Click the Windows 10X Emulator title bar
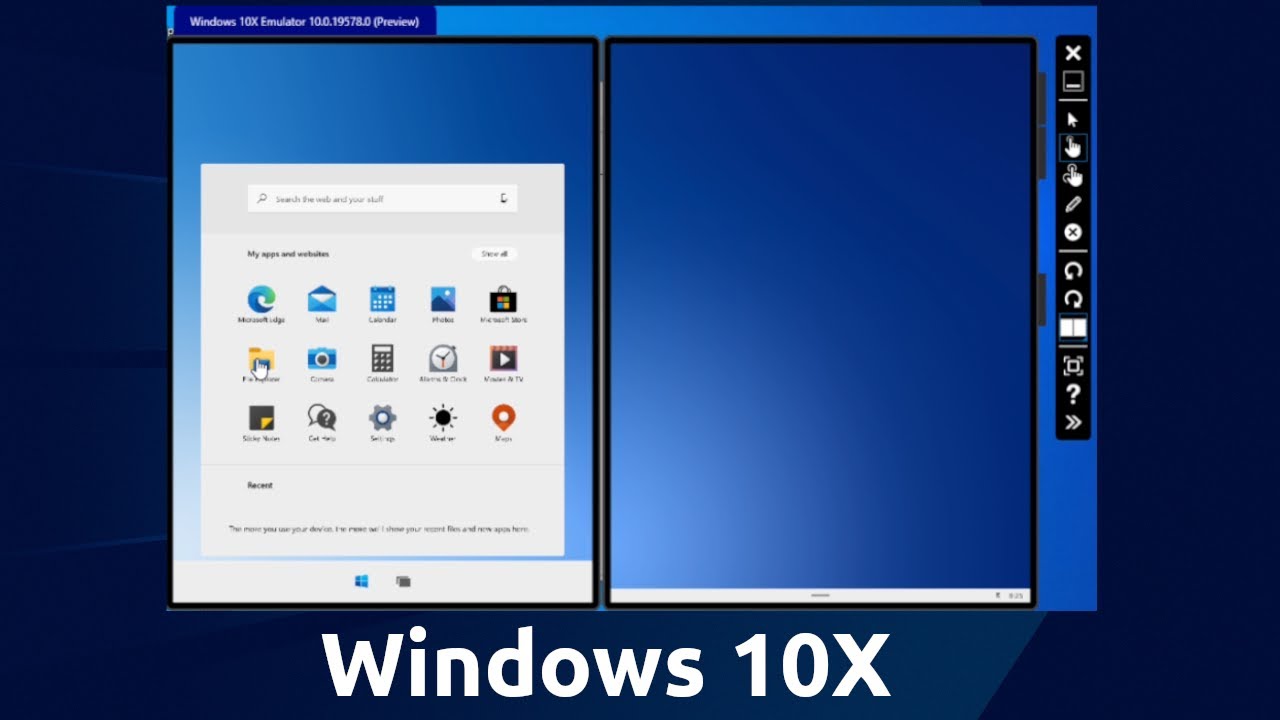1280x720 pixels. pos(304,21)
